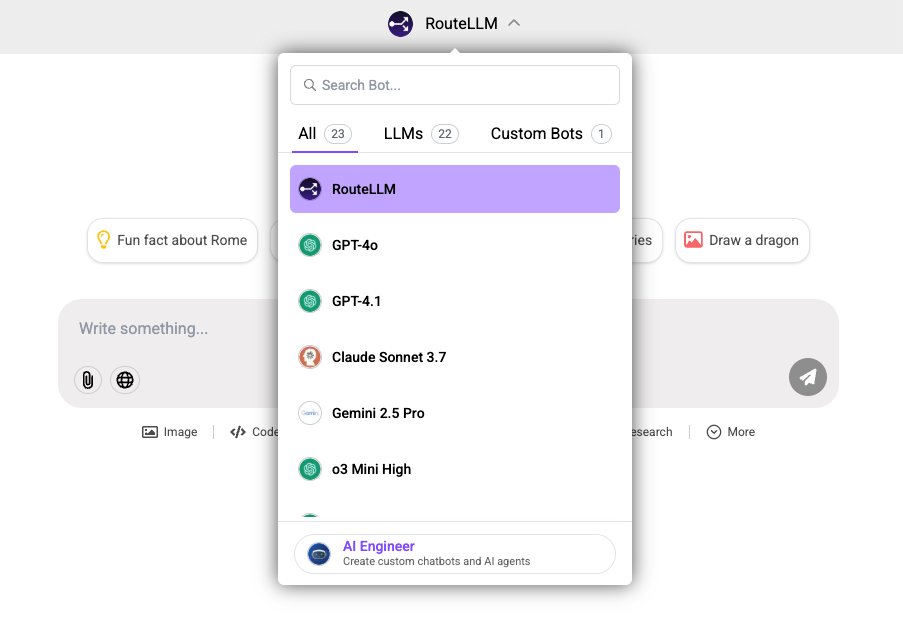
Task: Click the magnifier icon in Search Bot
Action: point(310,85)
